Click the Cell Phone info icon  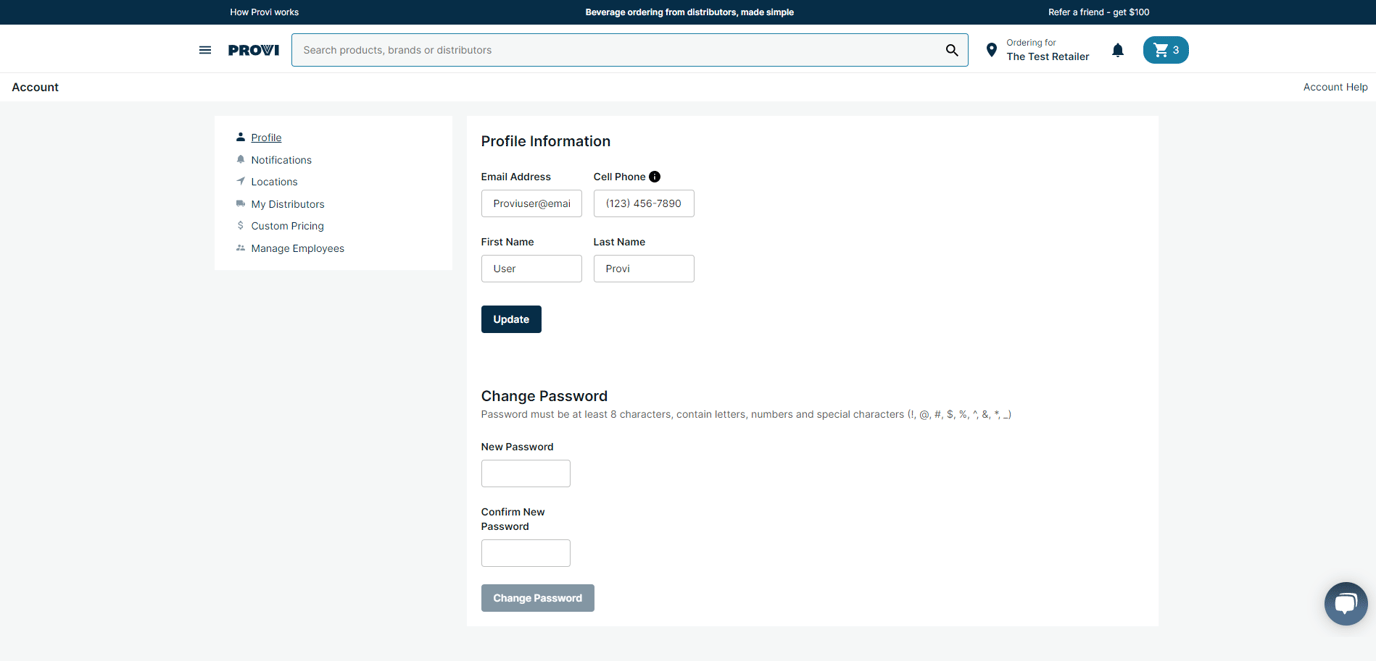pos(655,177)
